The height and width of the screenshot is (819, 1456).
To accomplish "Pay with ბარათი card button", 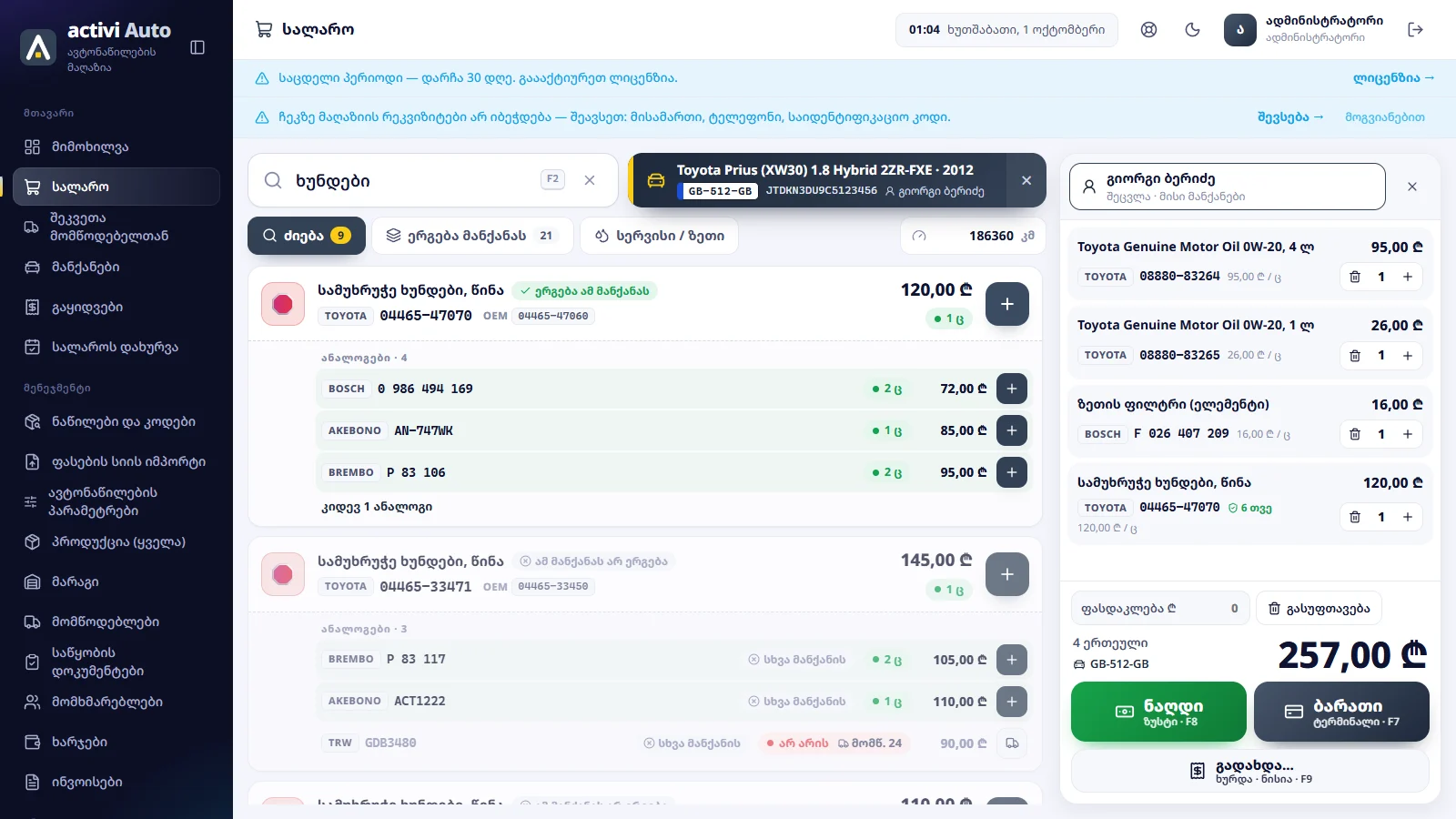I will pyautogui.click(x=1341, y=712).
